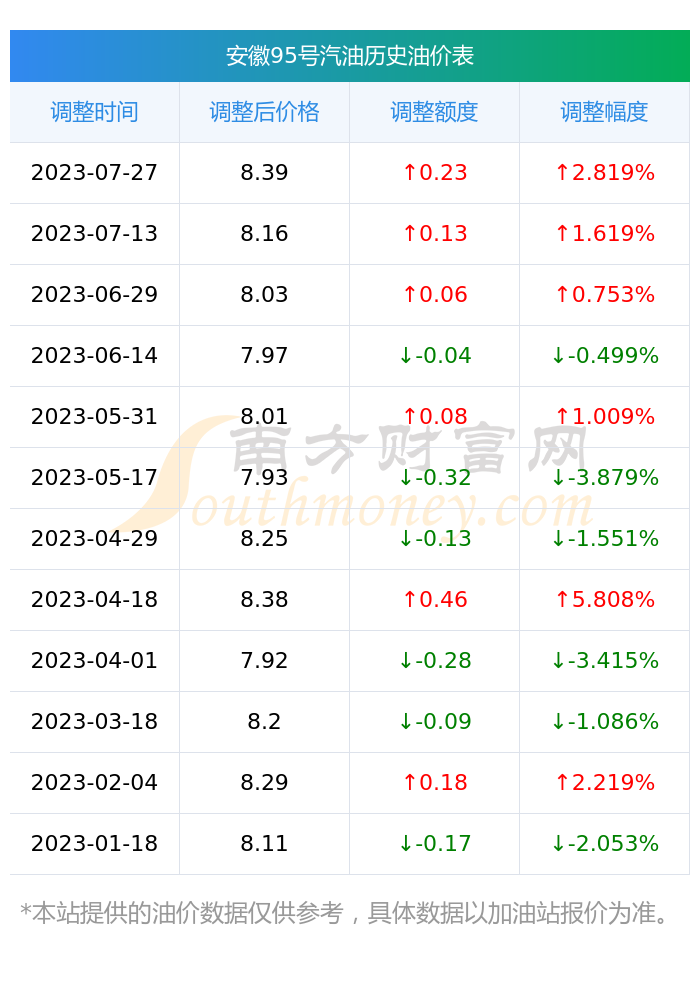Click the green ↓-0.499% percentage
The image size is (700, 1000).
tap(604, 355)
